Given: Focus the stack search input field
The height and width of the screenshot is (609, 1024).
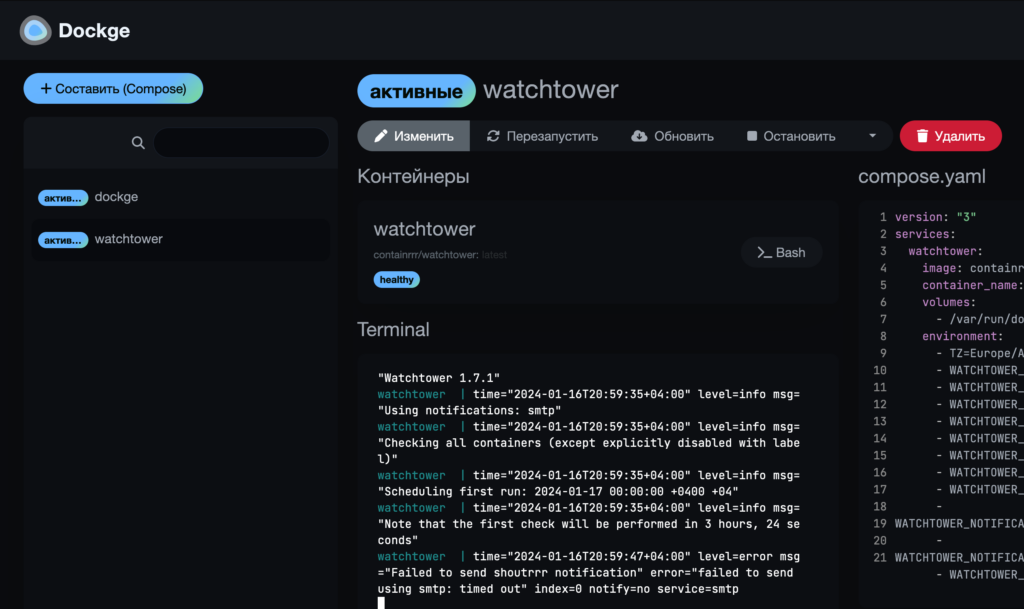Looking at the screenshot, I should tap(241, 142).
